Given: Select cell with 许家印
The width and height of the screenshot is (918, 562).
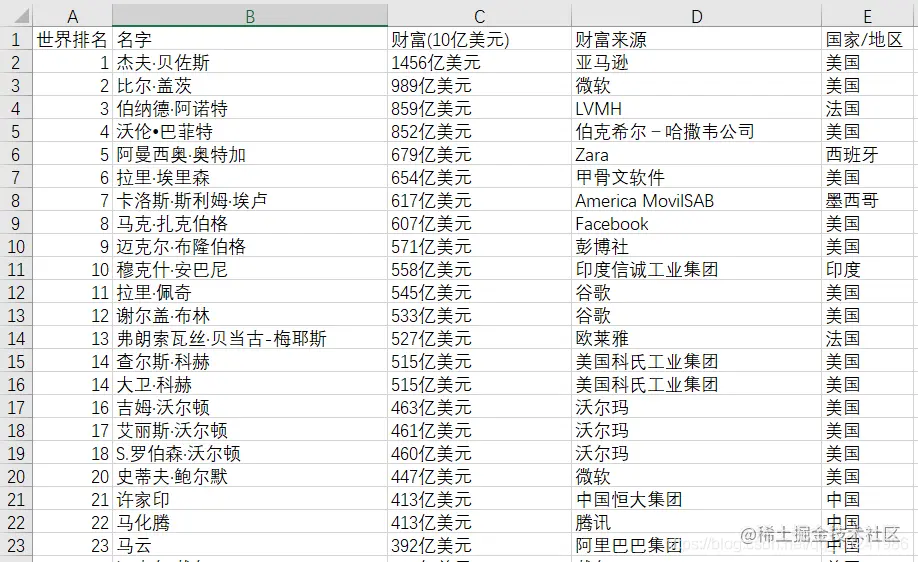Looking at the screenshot, I should (x=249, y=500).
